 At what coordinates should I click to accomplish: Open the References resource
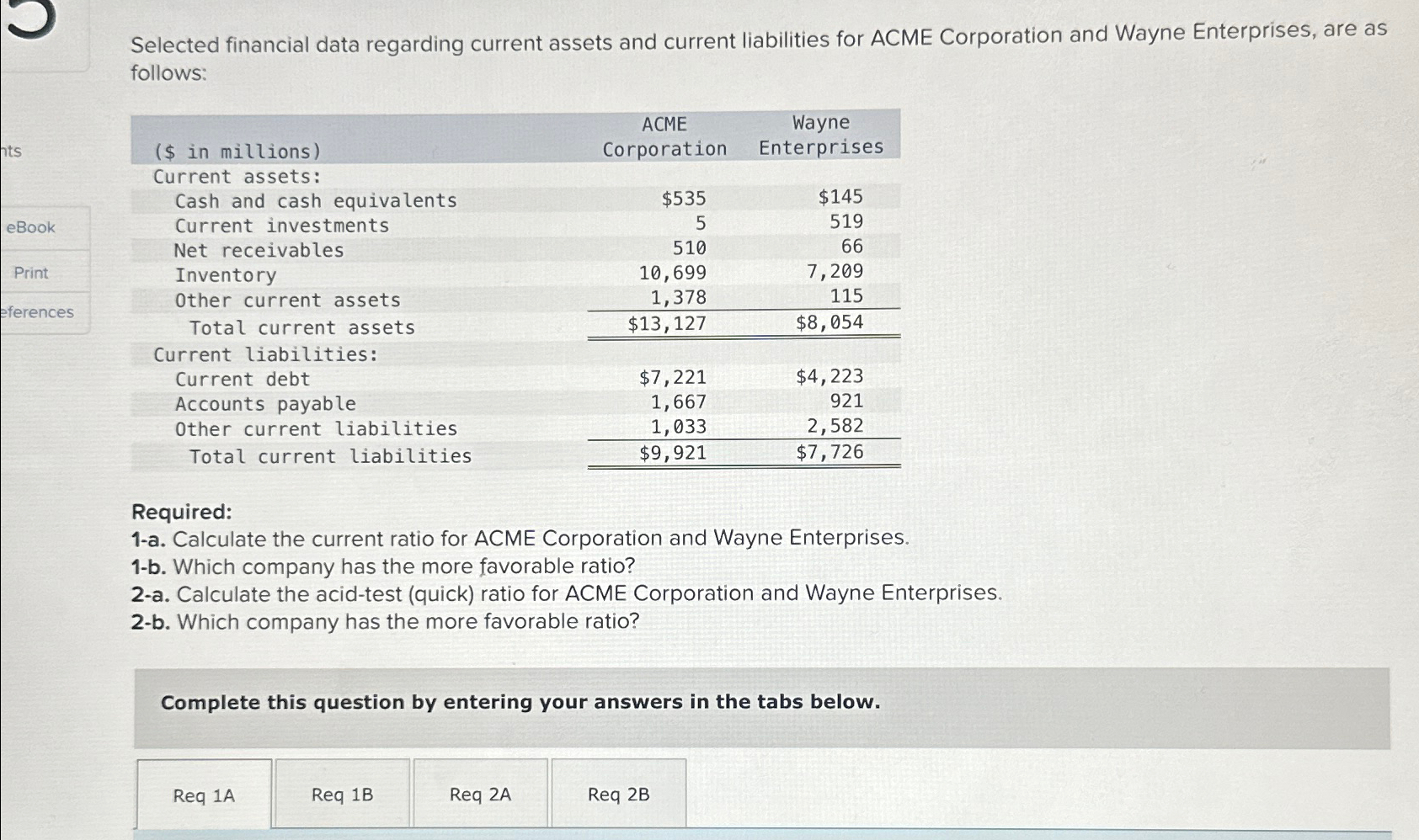pyautogui.click(x=37, y=312)
